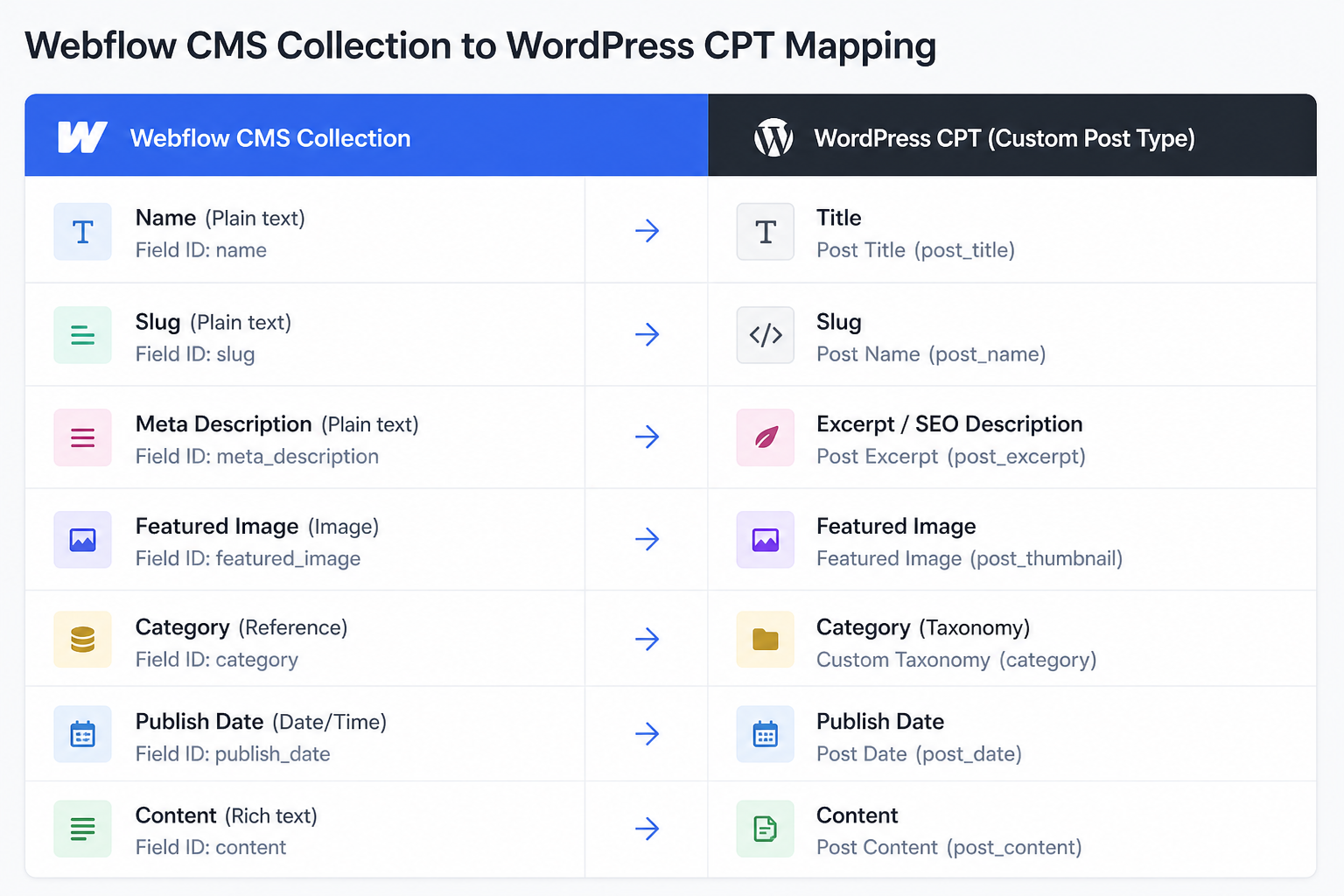Click "Field ID: name"
The height and width of the screenshot is (896, 1344).
[x=201, y=250]
